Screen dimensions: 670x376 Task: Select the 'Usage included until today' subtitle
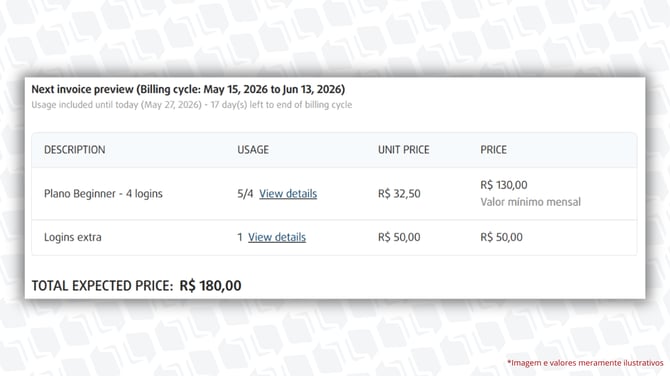coord(191,105)
